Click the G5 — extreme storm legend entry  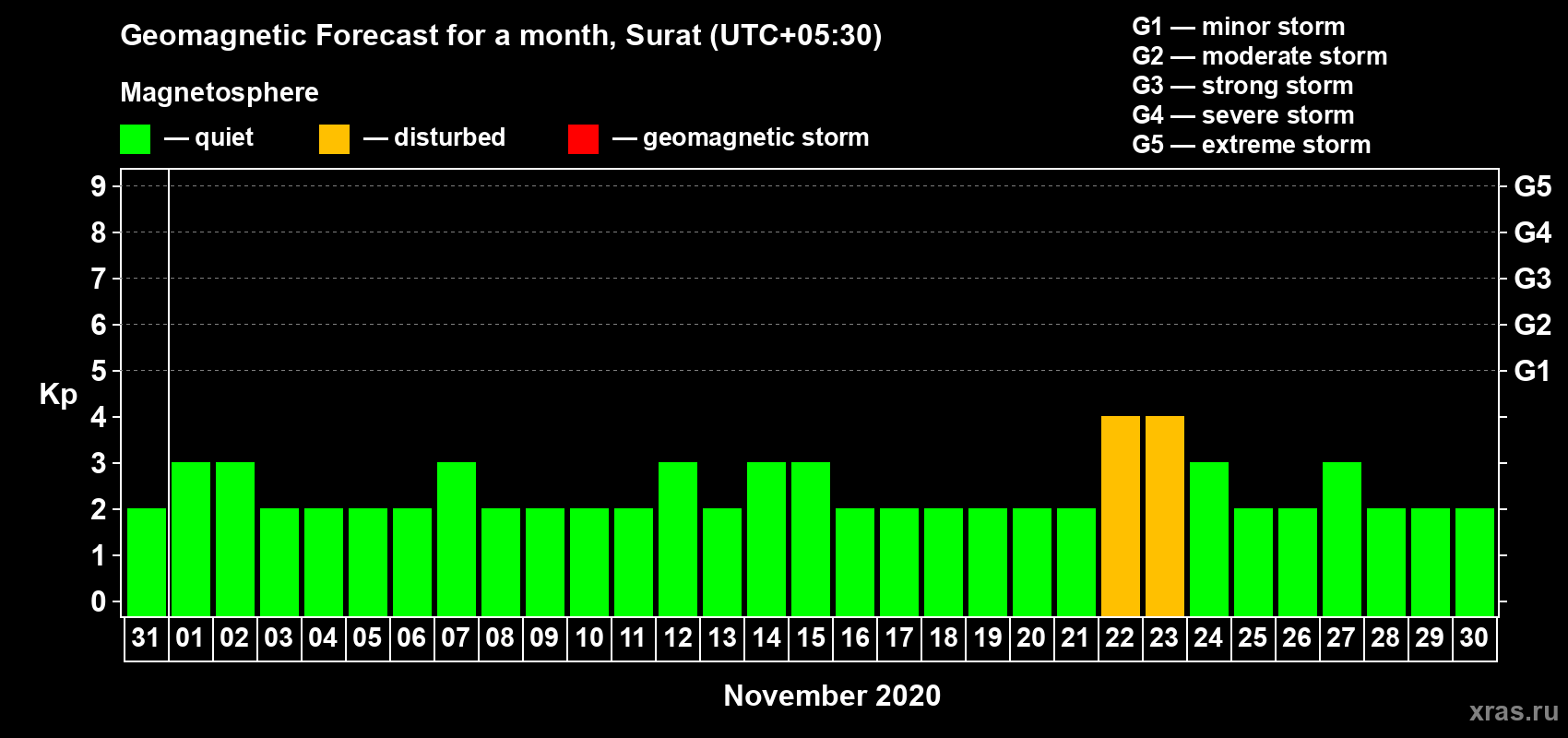click(1252, 145)
